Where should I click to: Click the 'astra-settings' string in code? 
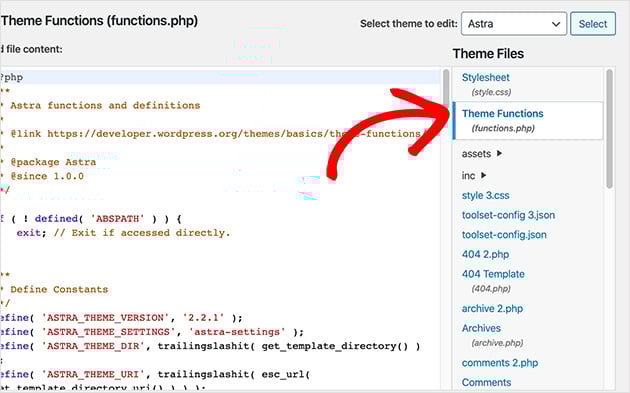pyautogui.click(x=237, y=332)
